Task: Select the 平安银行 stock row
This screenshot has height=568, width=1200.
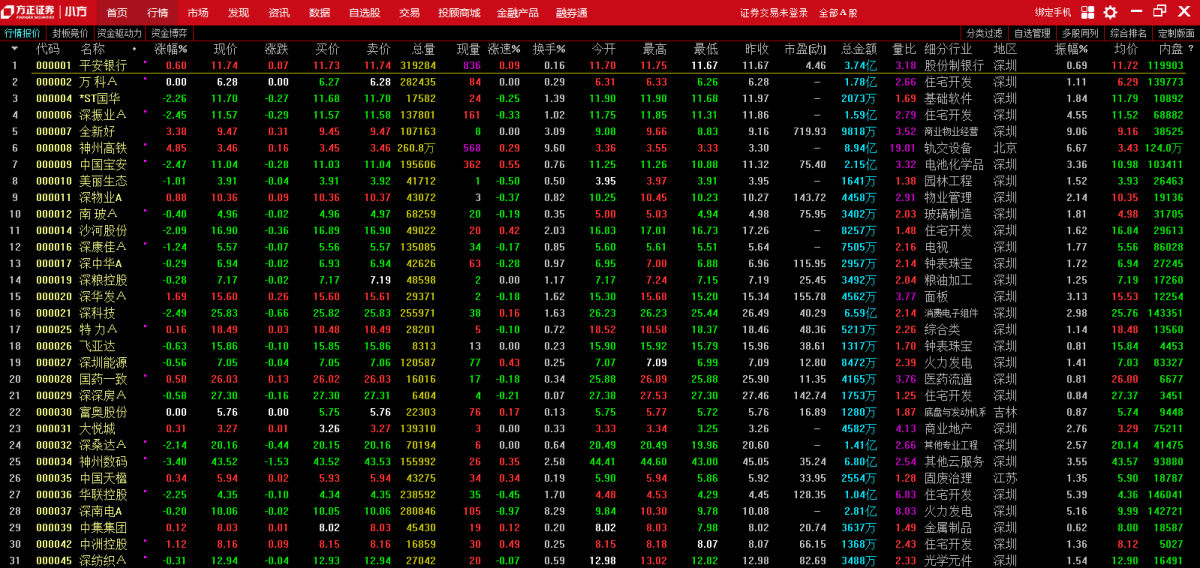Action: tap(103, 65)
